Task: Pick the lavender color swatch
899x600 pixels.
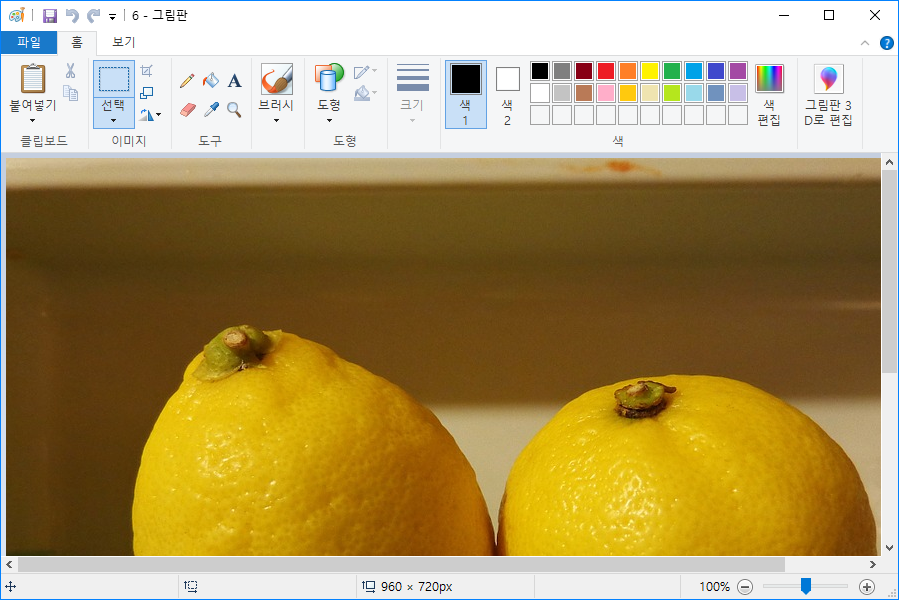Action: tap(737, 92)
